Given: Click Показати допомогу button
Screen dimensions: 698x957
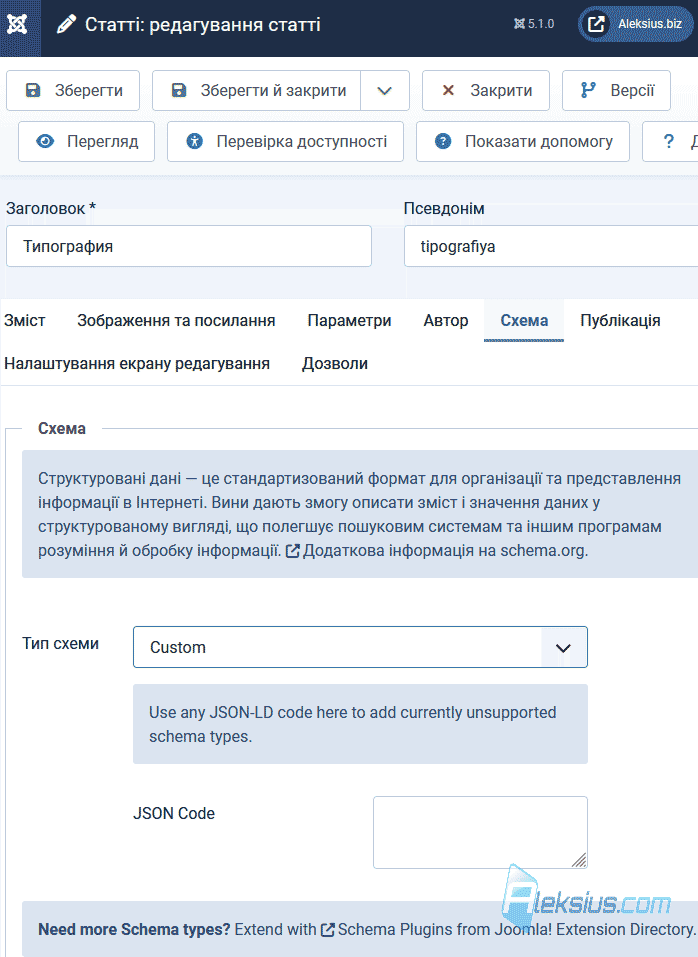Looking at the screenshot, I should click(523, 142).
